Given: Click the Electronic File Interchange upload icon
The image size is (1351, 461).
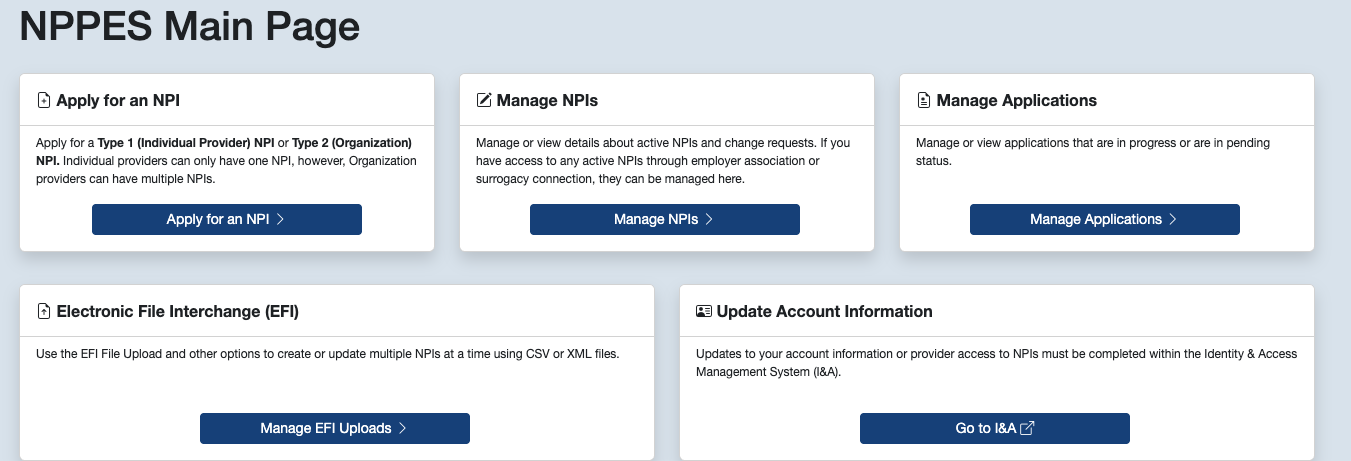Looking at the screenshot, I should click(43, 312).
